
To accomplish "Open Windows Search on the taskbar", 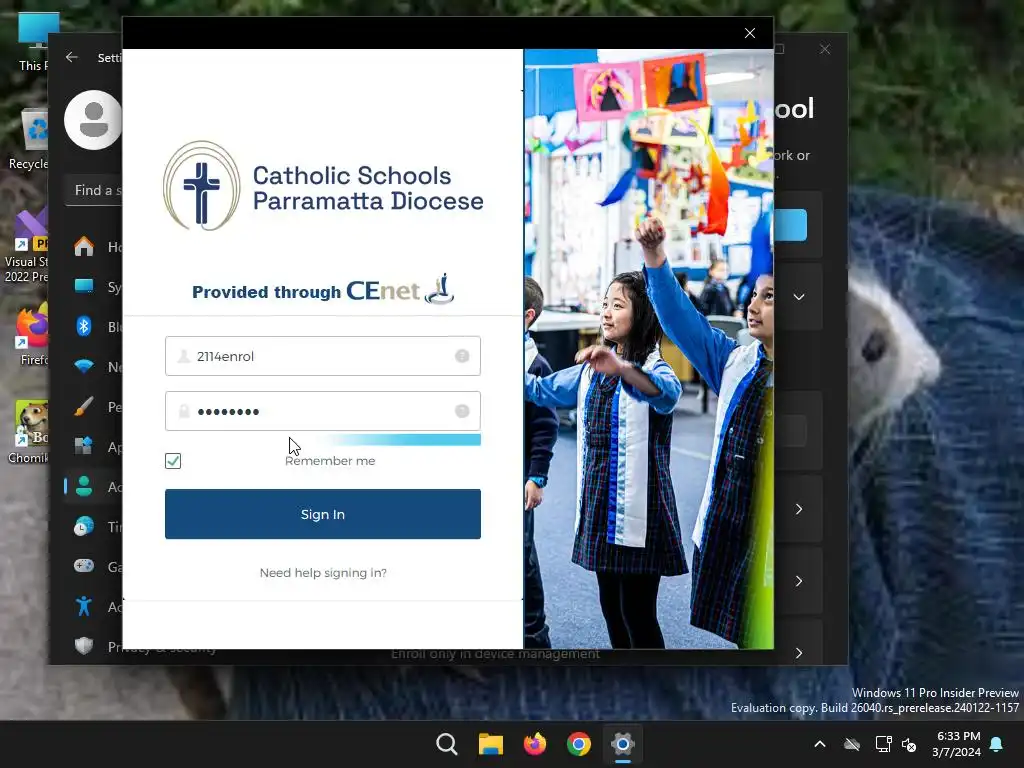I will click(x=447, y=744).
